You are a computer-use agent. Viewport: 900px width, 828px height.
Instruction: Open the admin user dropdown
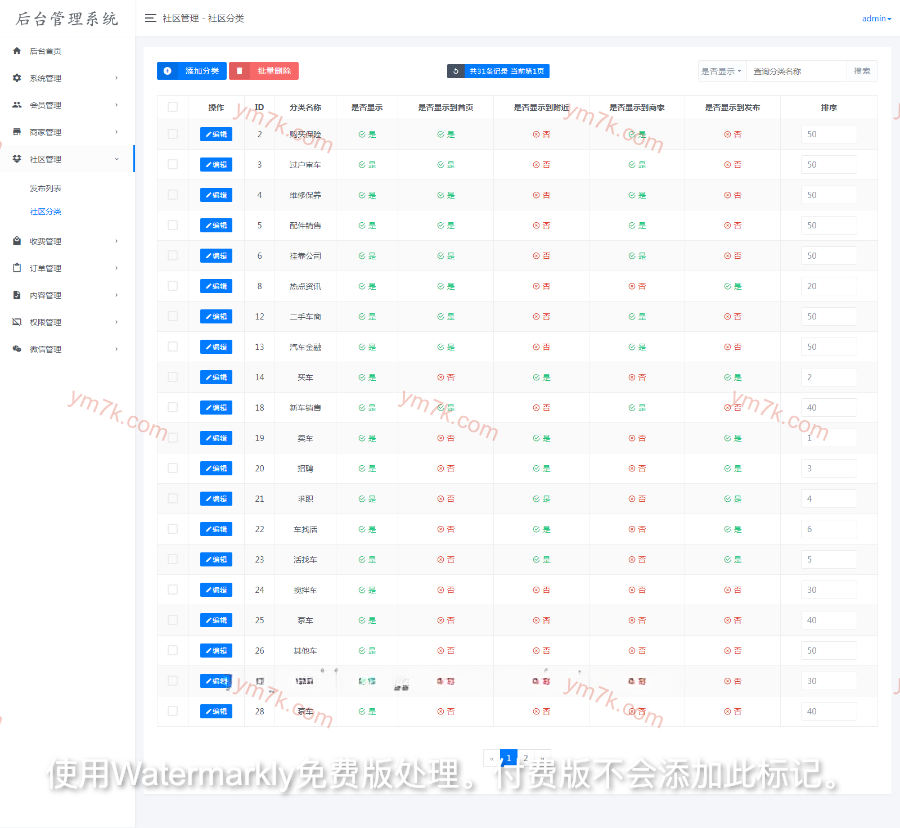876,18
